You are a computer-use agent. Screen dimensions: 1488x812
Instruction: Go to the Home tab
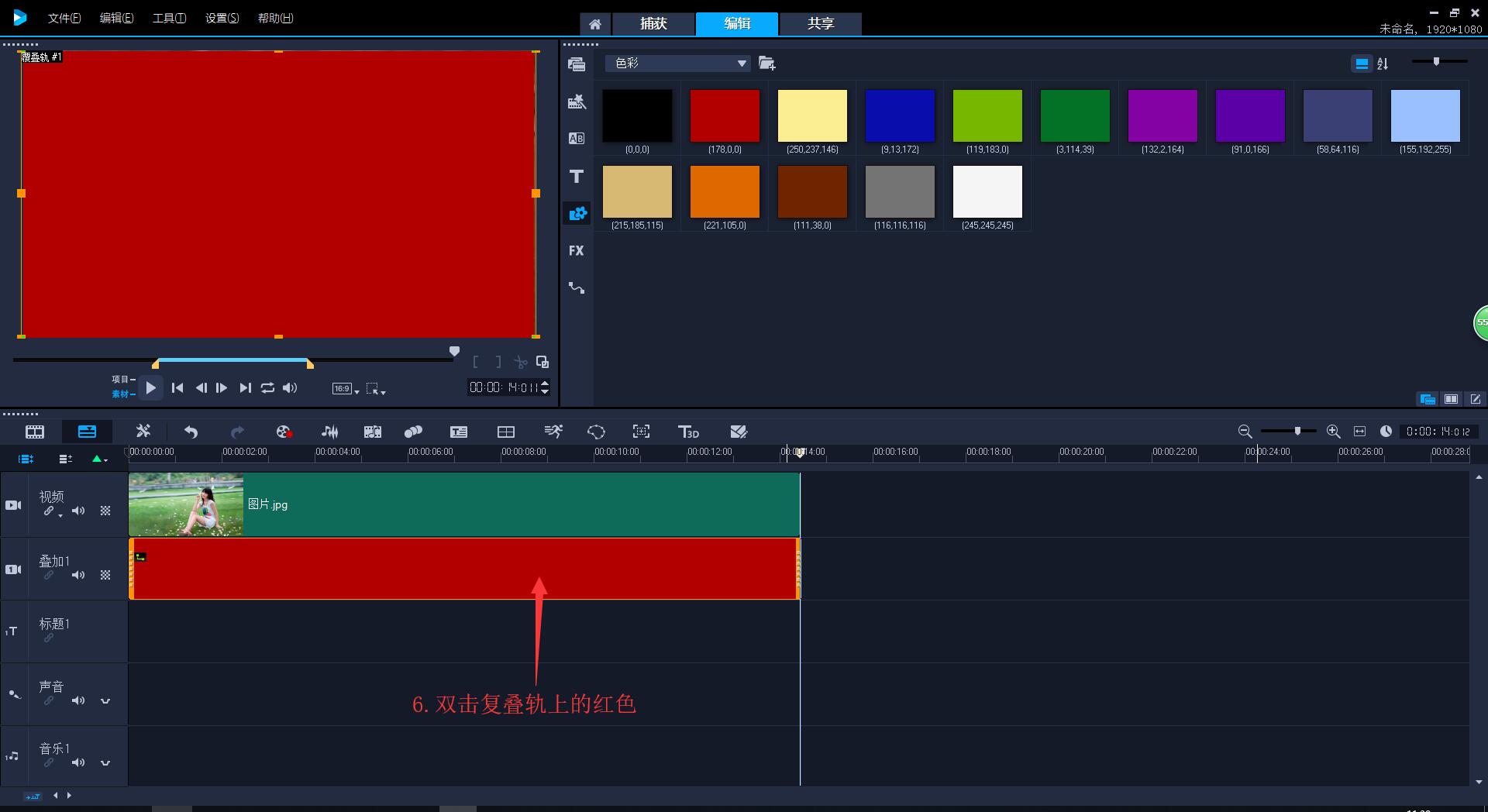(x=594, y=24)
